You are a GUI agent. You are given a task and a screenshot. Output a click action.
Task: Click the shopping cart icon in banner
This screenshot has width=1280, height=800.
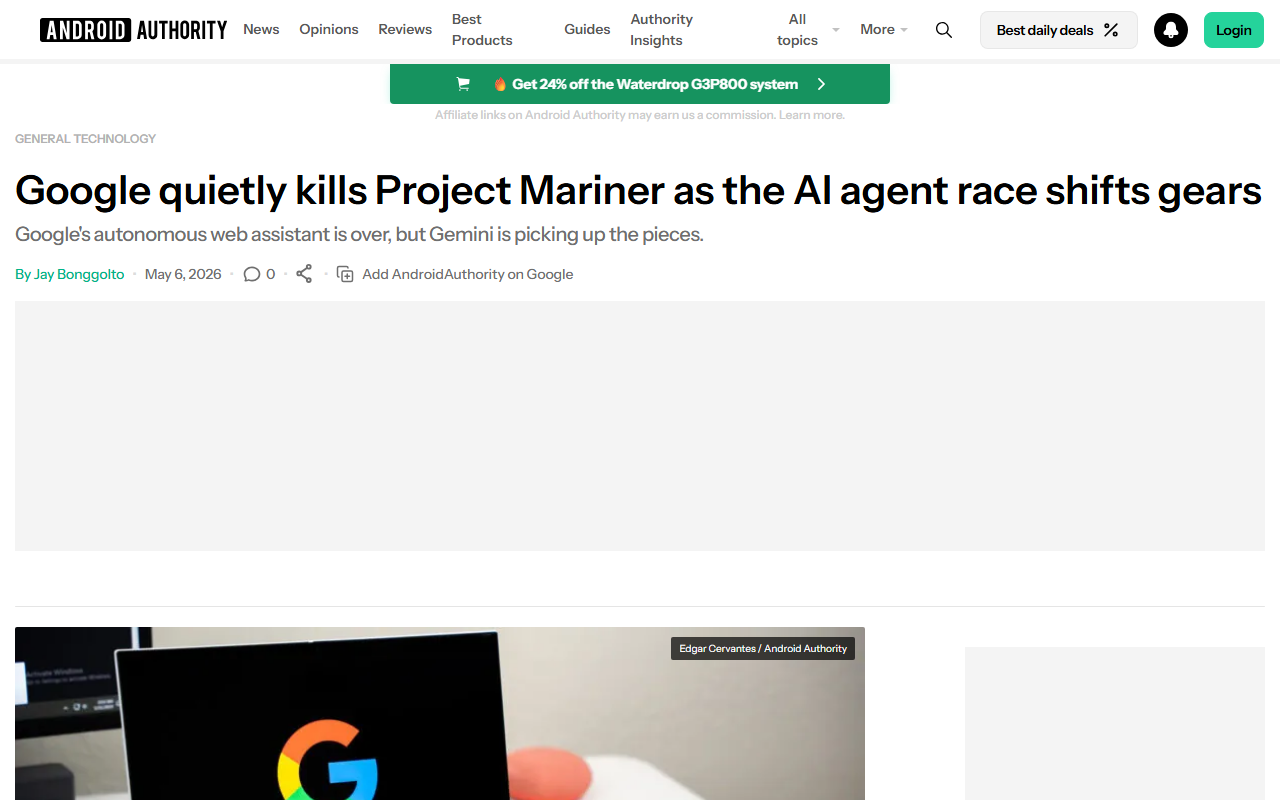[463, 84]
